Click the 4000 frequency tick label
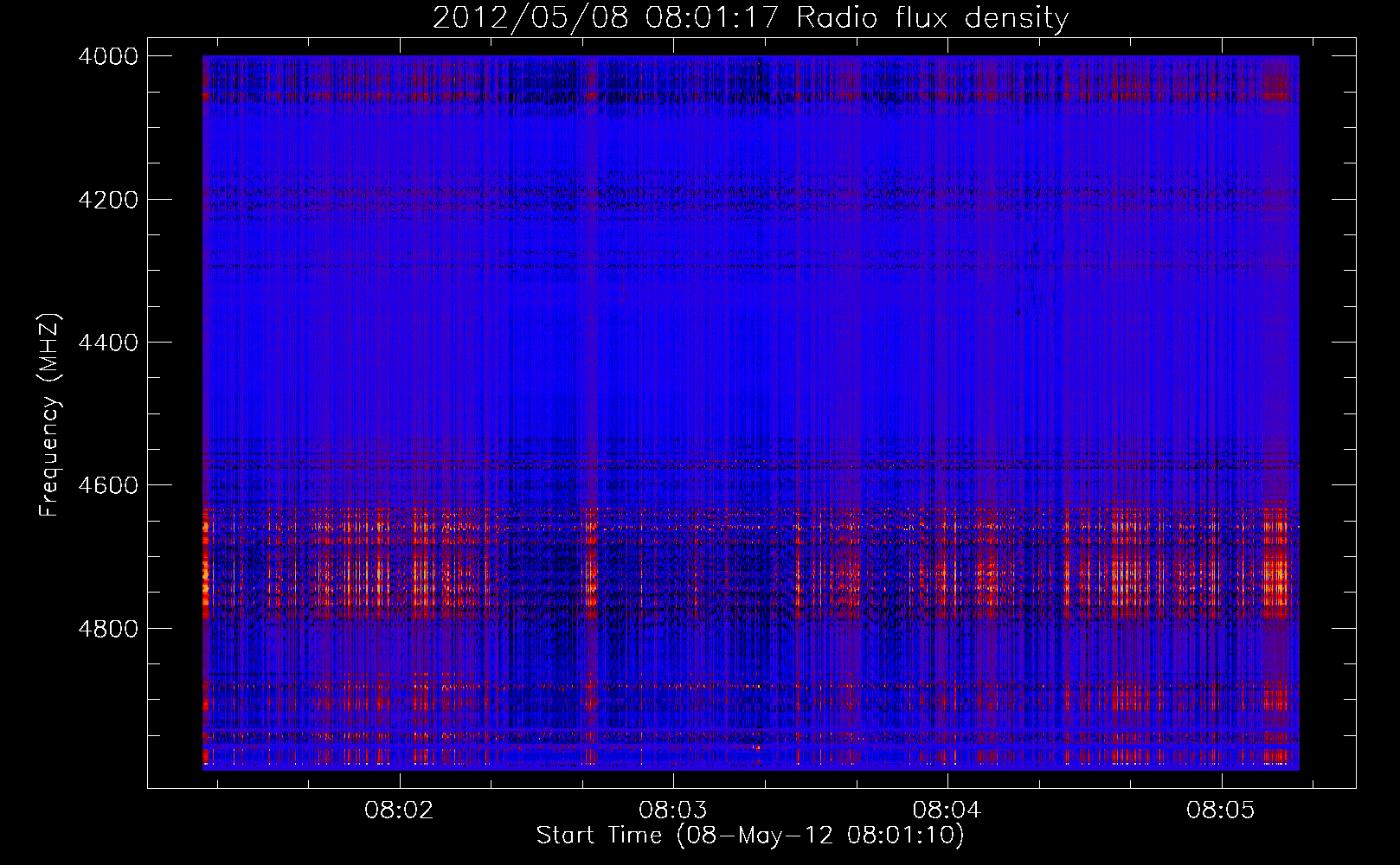The width and height of the screenshot is (1400, 865). (108, 56)
